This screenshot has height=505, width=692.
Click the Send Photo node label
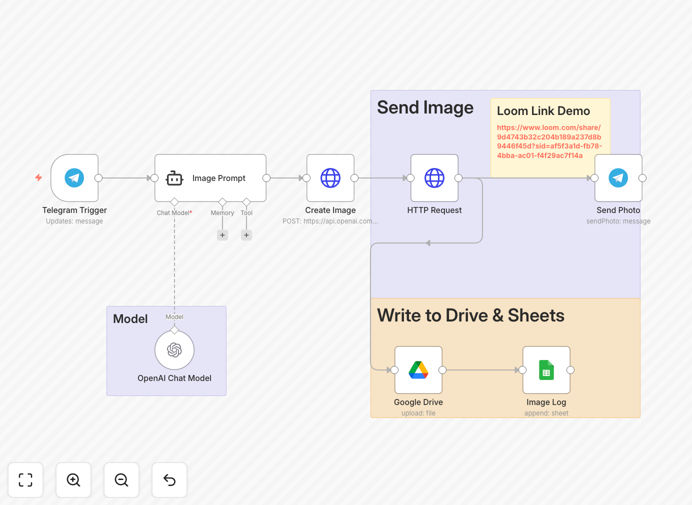coord(618,210)
